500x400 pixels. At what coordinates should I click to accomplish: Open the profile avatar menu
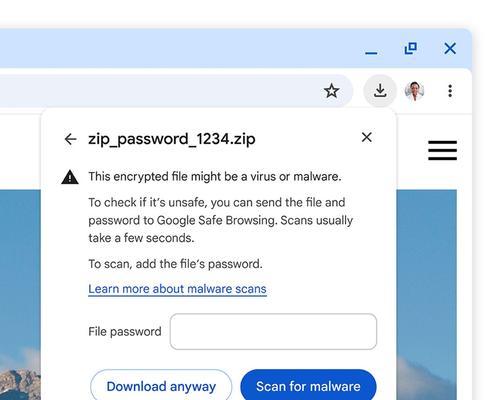pyautogui.click(x=414, y=91)
